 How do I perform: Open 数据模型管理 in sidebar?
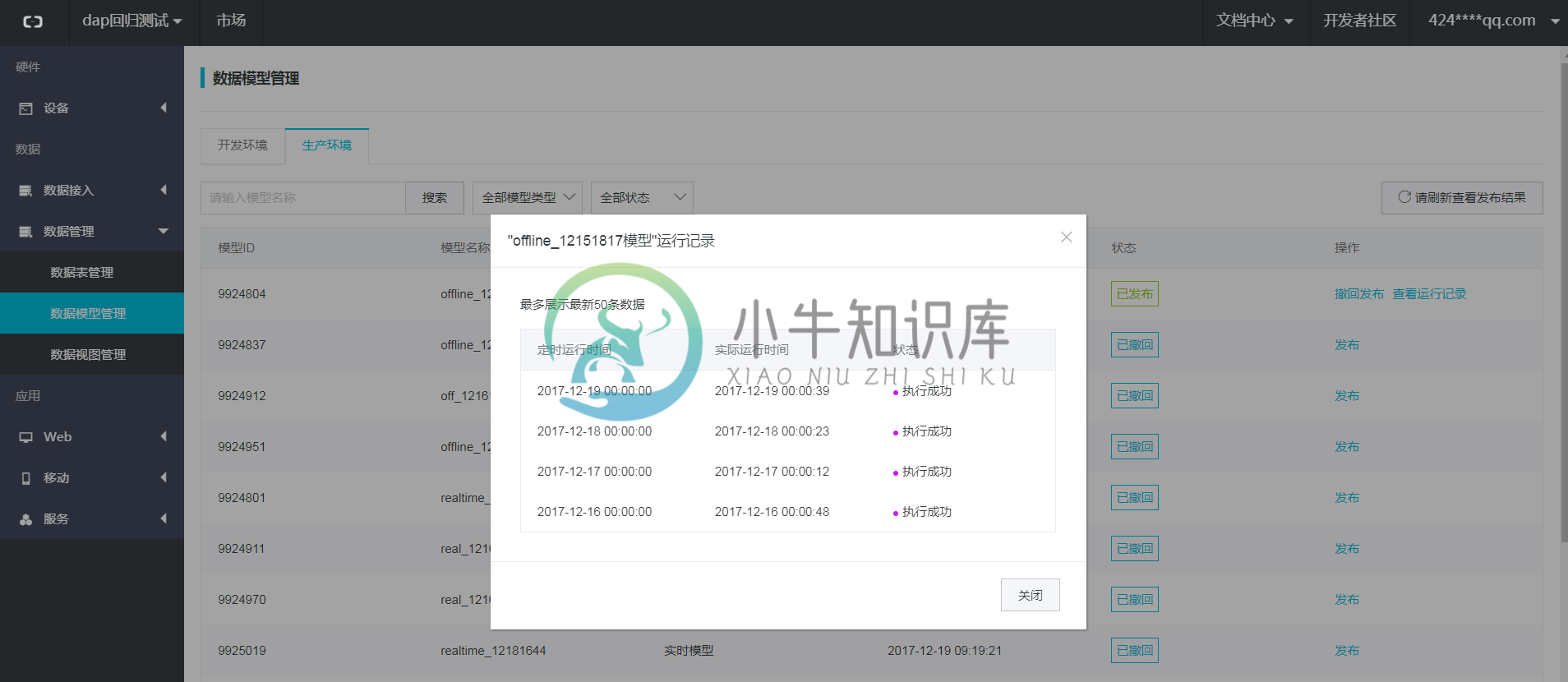92,313
